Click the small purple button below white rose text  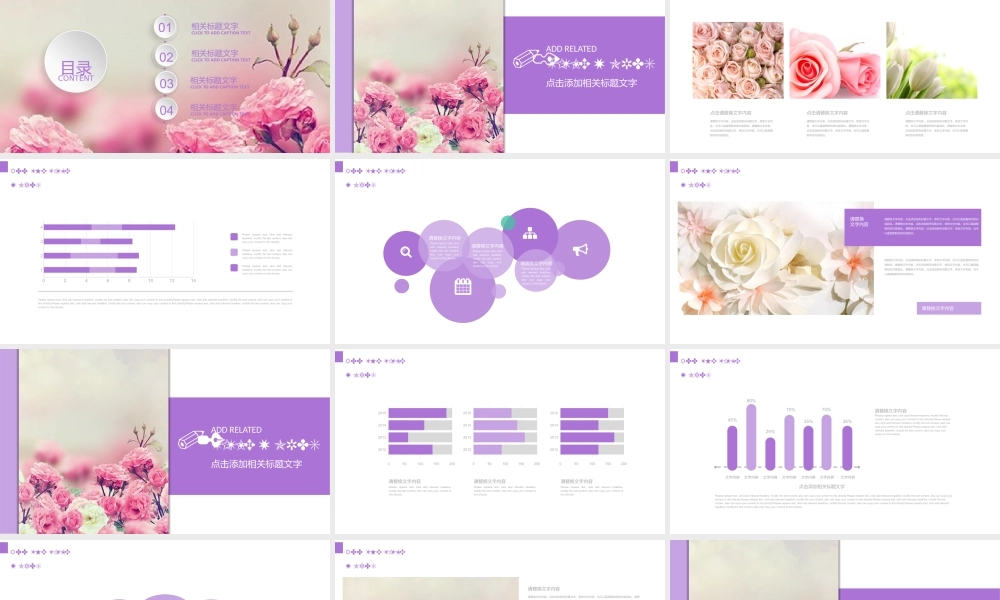coord(948,308)
